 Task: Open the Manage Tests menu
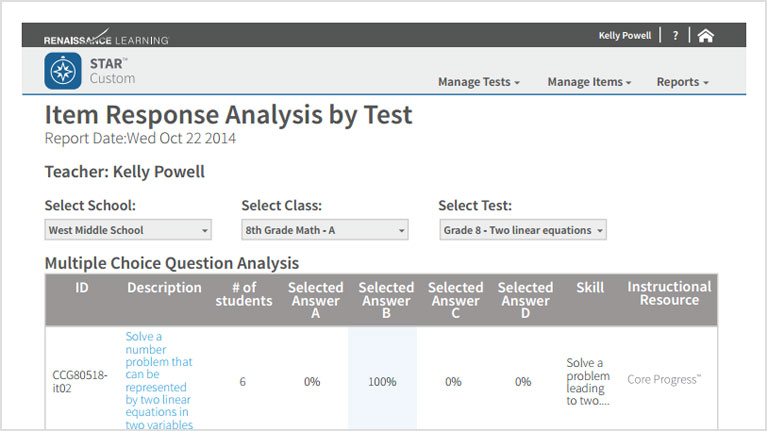(478, 82)
